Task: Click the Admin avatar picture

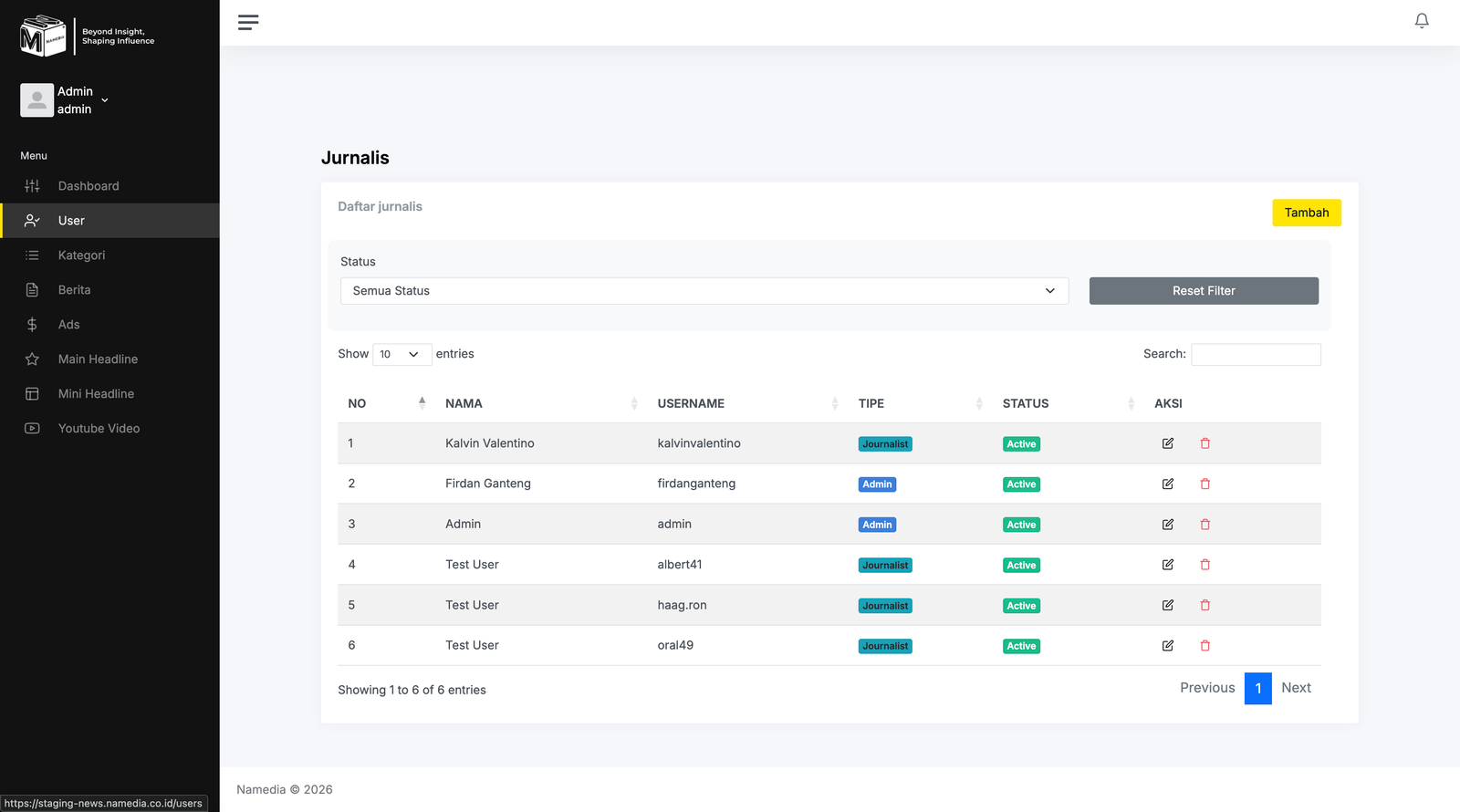Action: [36, 100]
